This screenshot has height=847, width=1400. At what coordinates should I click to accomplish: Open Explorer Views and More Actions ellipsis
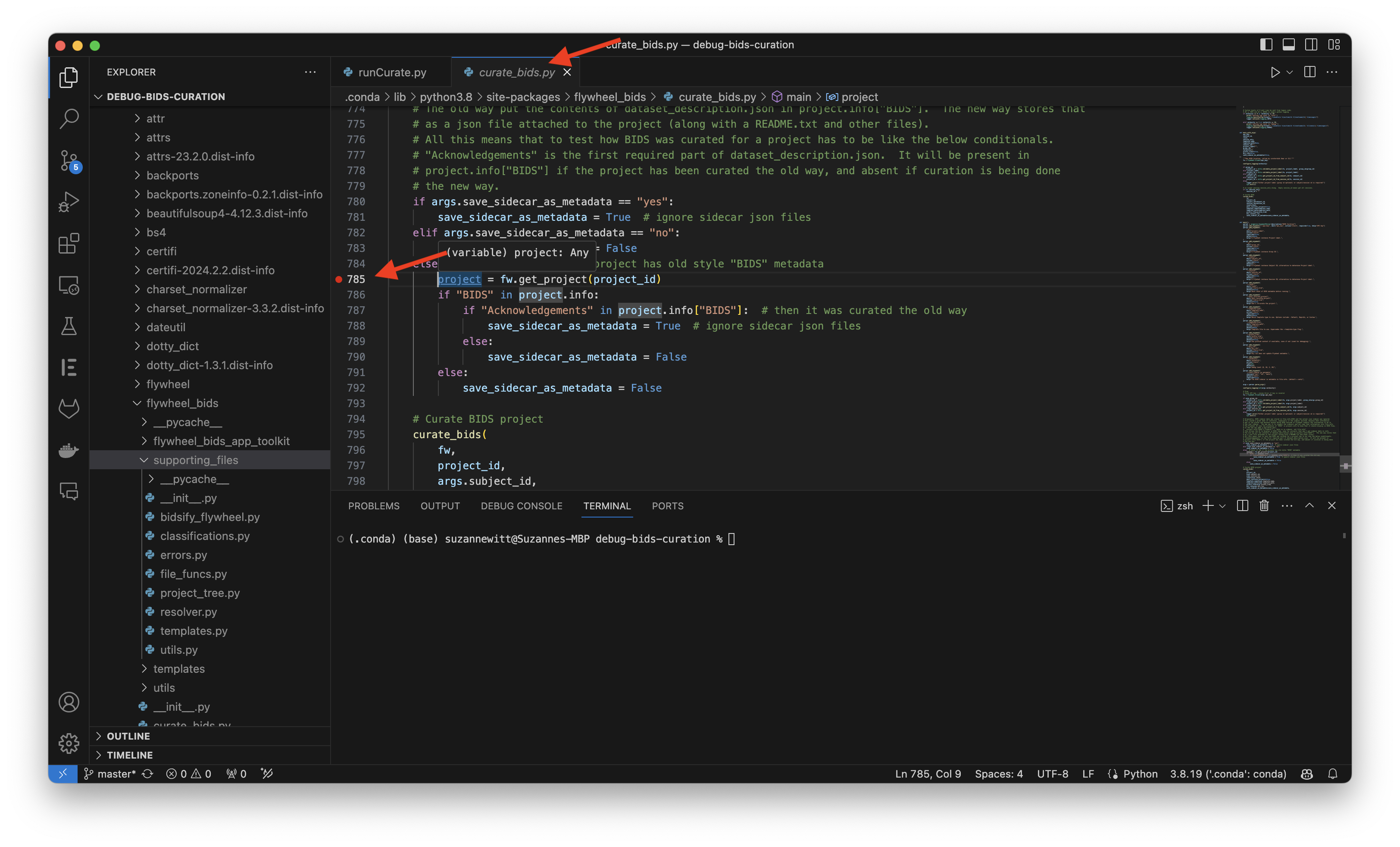[310, 72]
